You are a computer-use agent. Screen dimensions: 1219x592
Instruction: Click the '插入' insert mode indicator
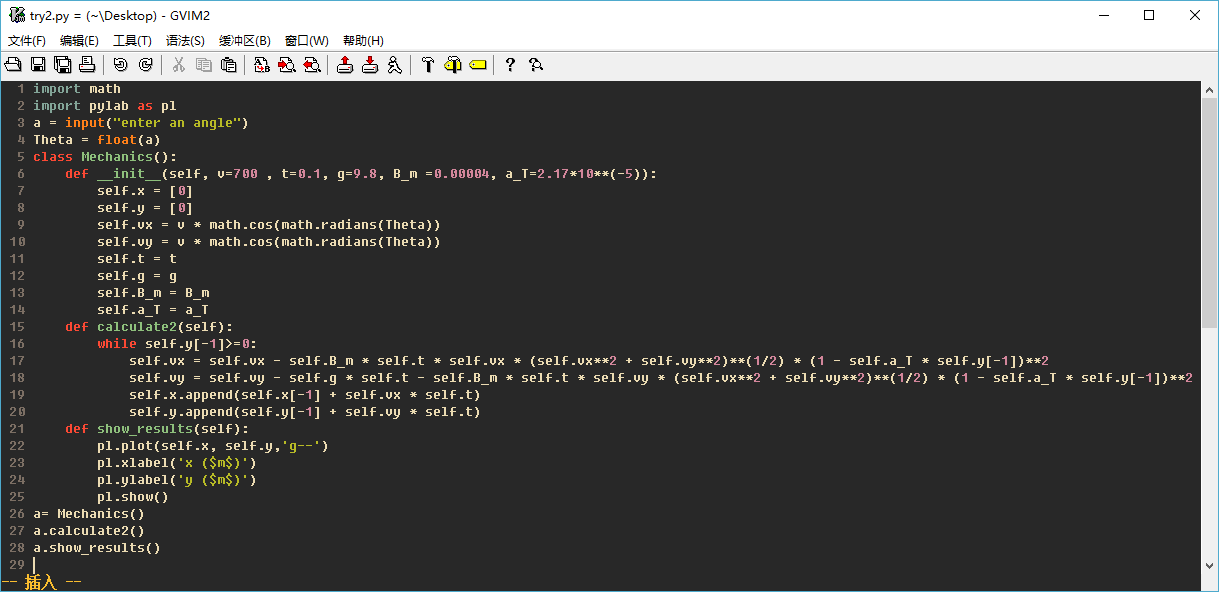point(41,582)
